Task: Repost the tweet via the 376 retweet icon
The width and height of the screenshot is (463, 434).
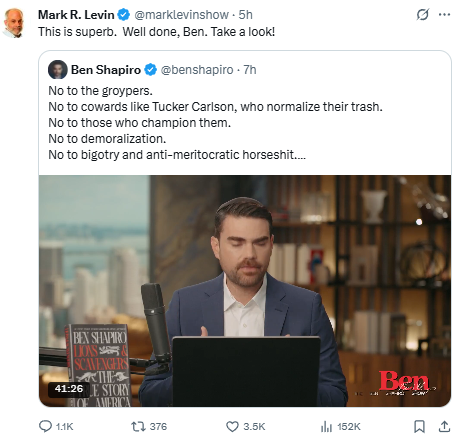Action: [138, 426]
